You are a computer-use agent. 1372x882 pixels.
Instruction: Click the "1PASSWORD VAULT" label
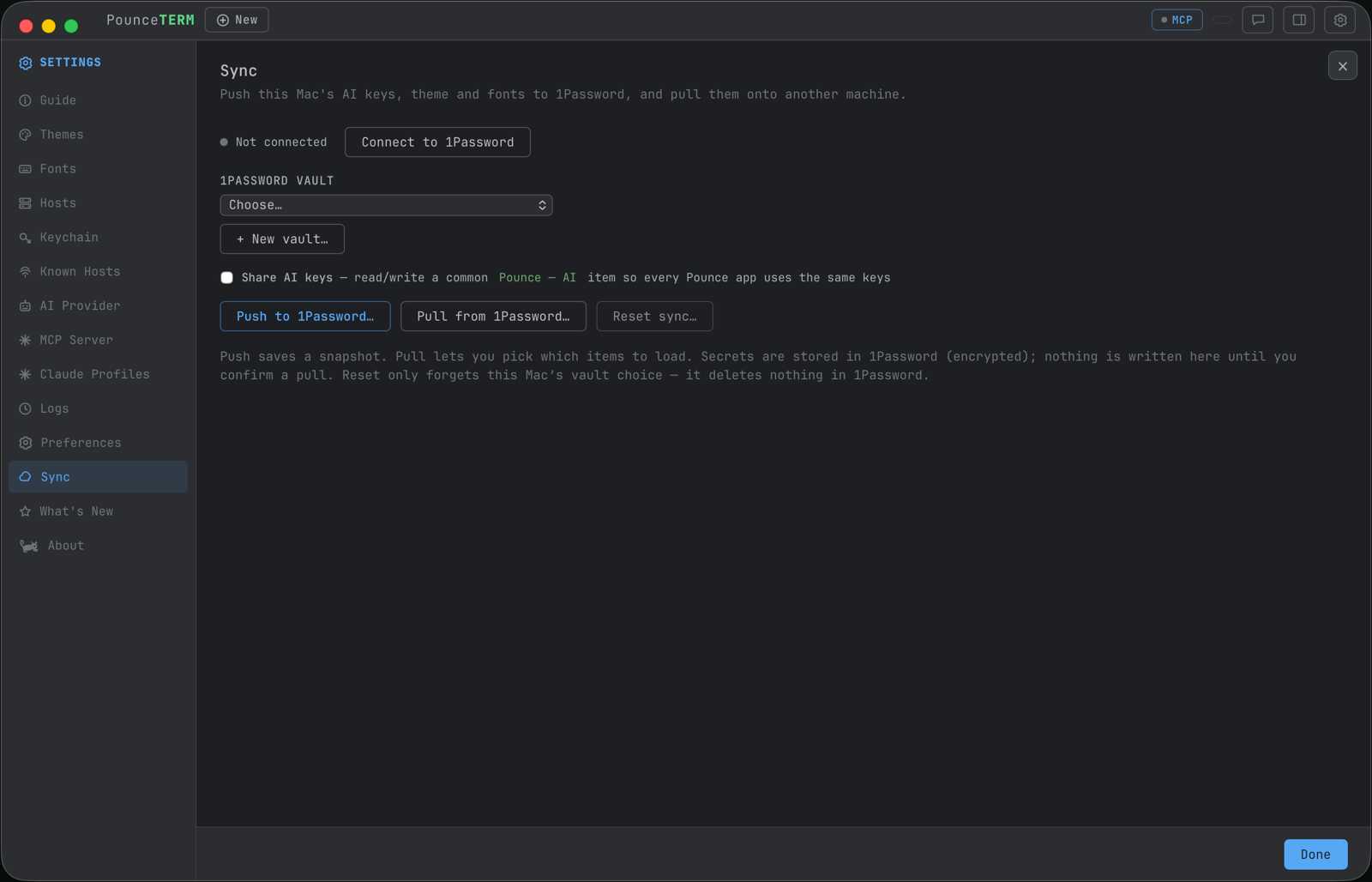tap(277, 181)
